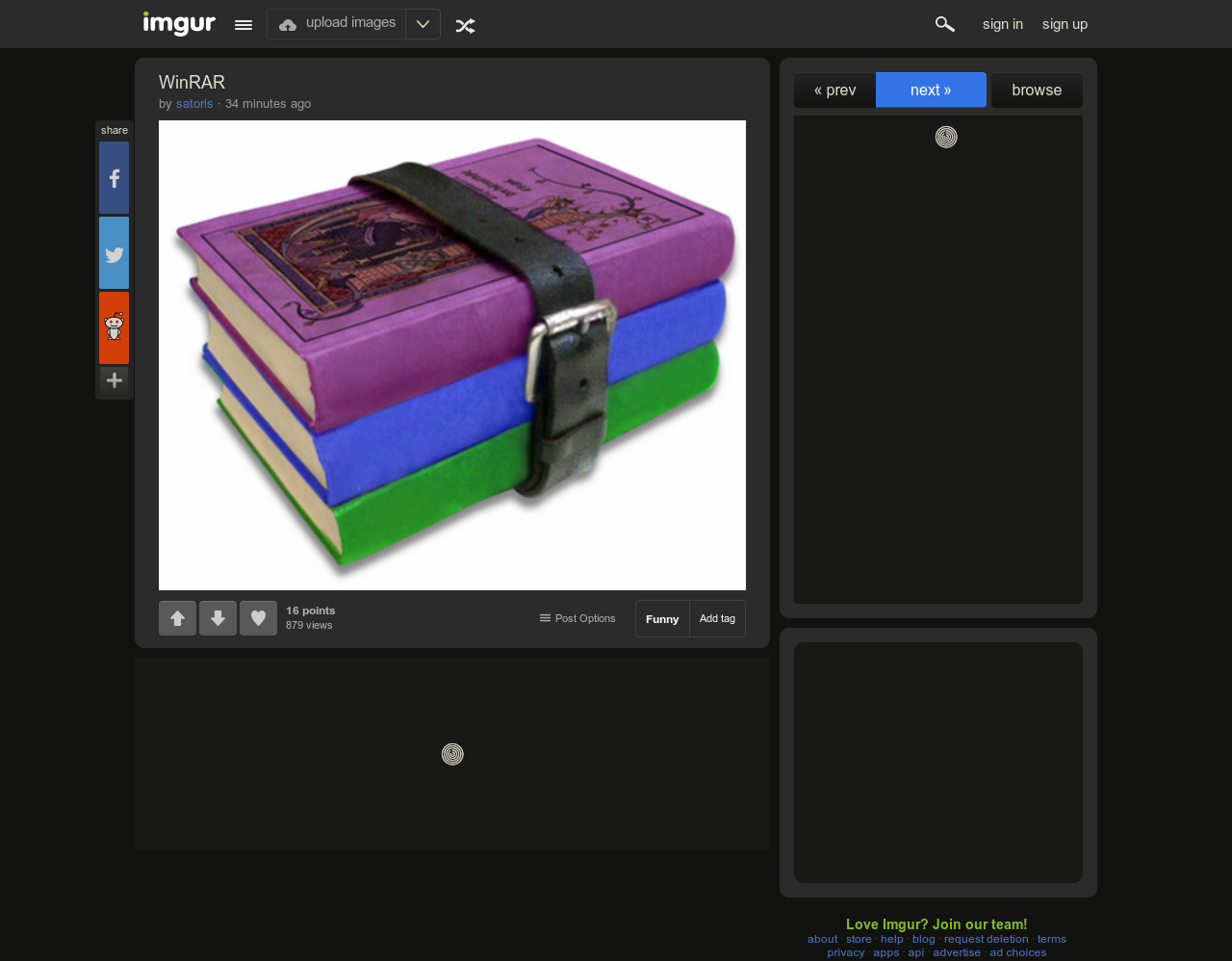Image resolution: width=1232 pixels, height=961 pixels.
Task: Go to sign in
Action: tap(1003, 24)
